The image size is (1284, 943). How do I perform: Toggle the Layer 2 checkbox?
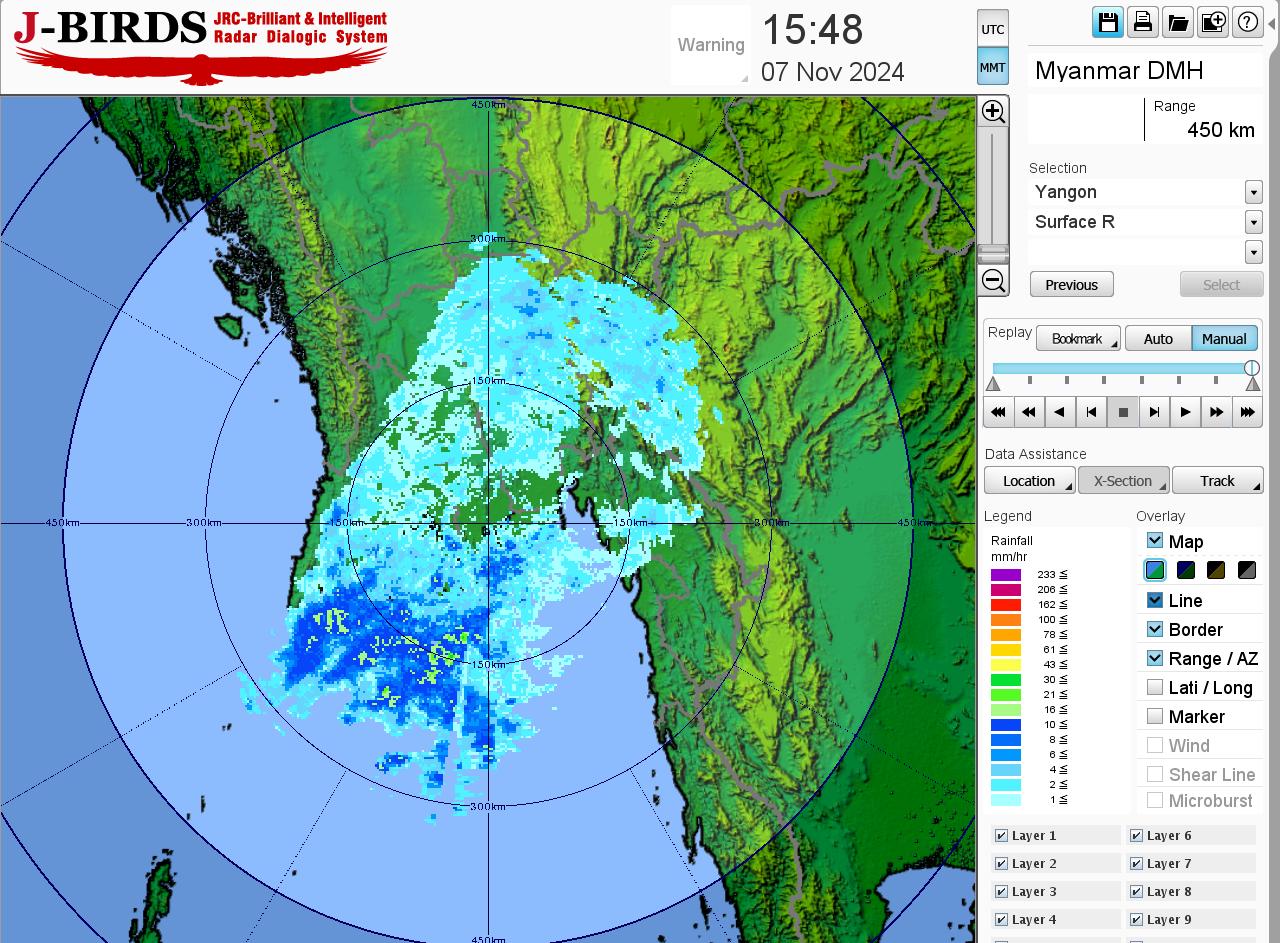[1001, 864]
